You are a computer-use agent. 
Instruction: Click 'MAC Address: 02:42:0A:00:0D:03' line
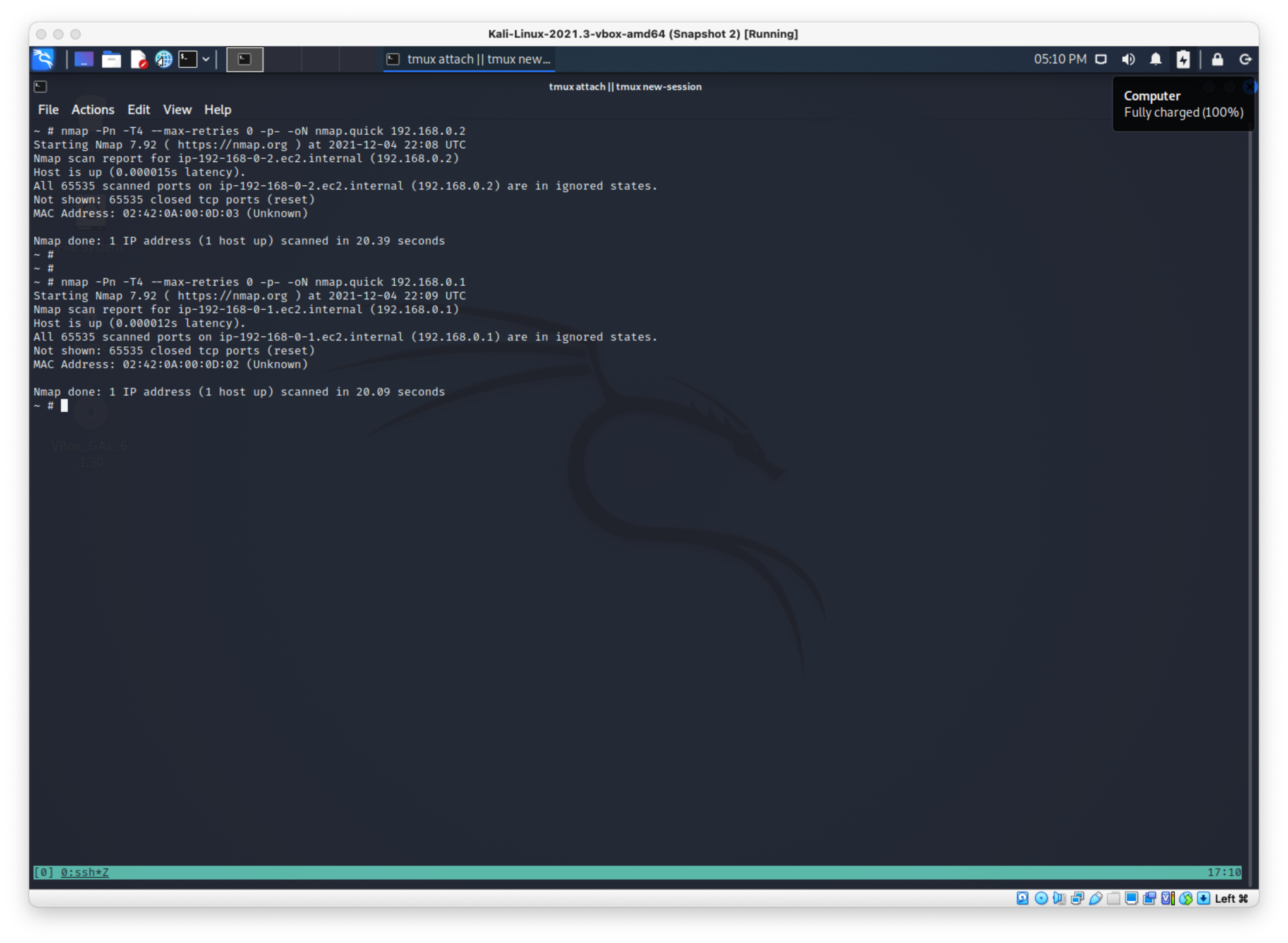pyautogui.click(x=171, y=214)
